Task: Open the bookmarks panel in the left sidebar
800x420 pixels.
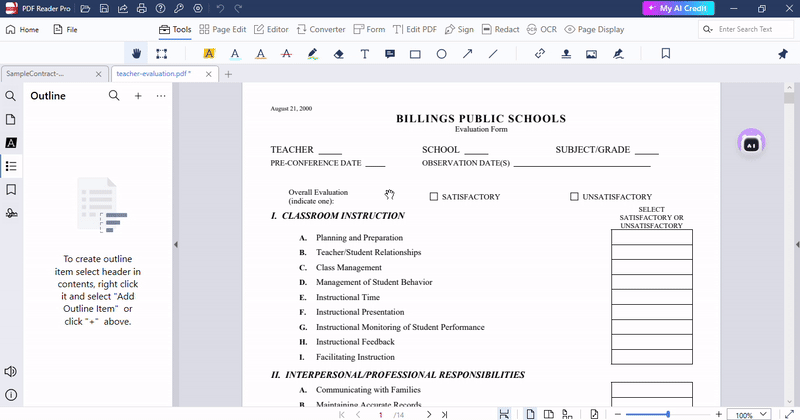Action: (11, 190)
